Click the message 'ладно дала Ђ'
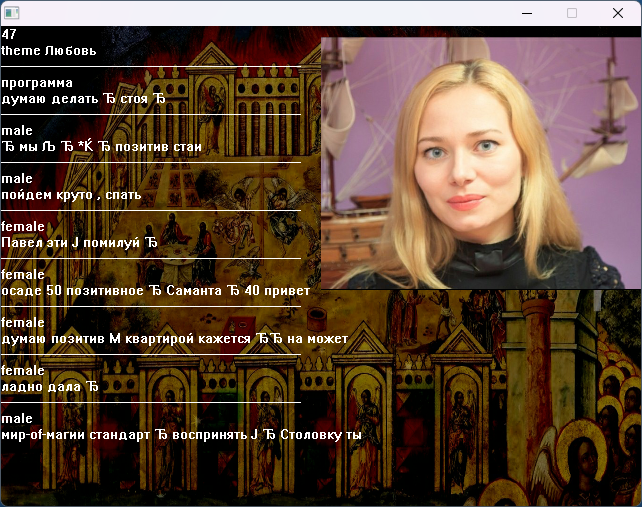 coord(50,387)
